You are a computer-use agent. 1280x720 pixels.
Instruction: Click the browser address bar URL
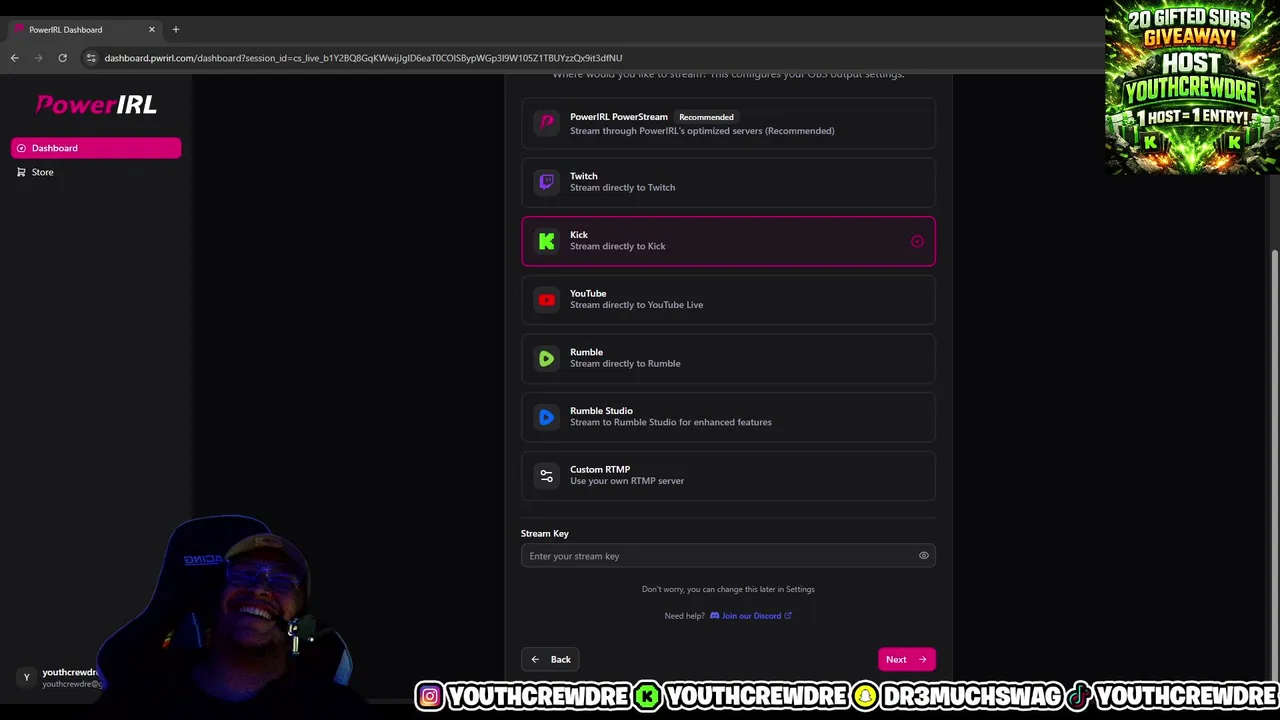coord(363,58)
